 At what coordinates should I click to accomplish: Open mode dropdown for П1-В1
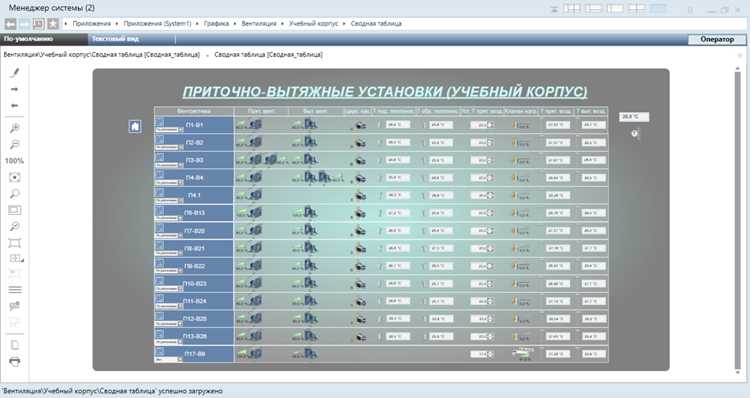169,130
